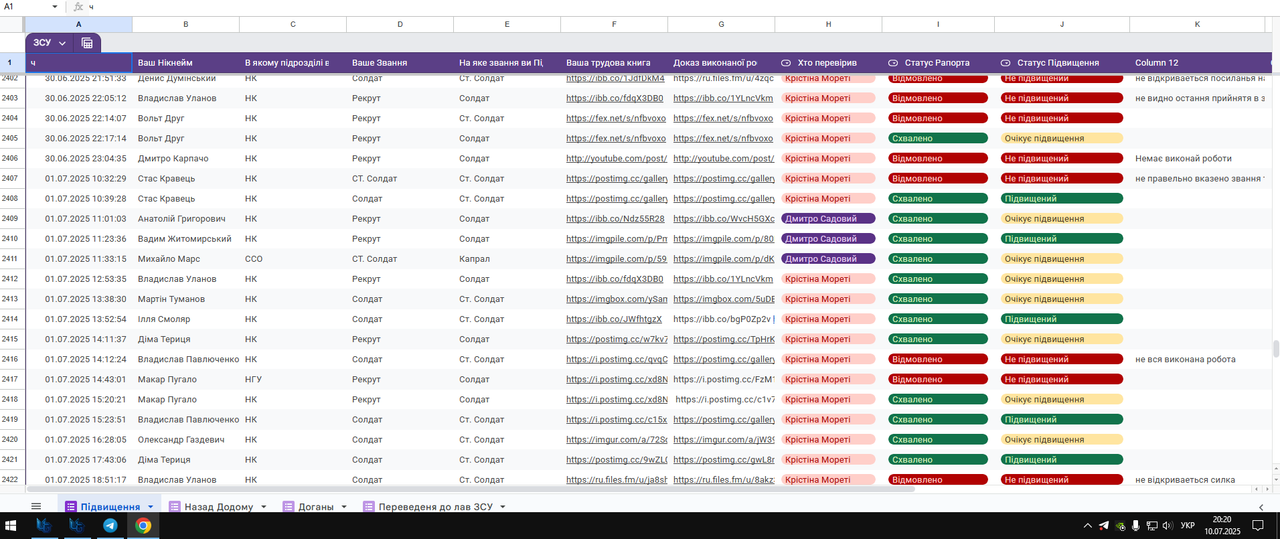Switch to the Доганы sheet tab
Image resolution: width=1280 pixels, height=539 pixels.
point(316,507)
